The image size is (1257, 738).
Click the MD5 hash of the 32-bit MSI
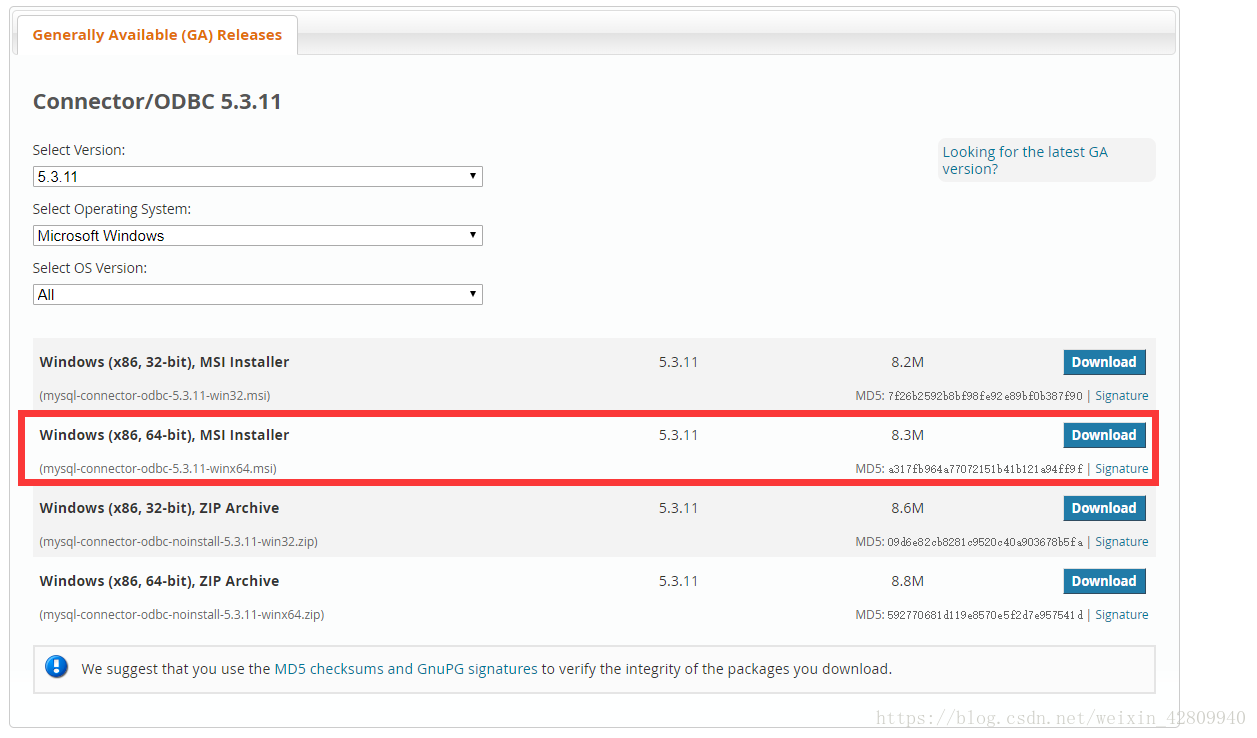(x=985, y=396)
